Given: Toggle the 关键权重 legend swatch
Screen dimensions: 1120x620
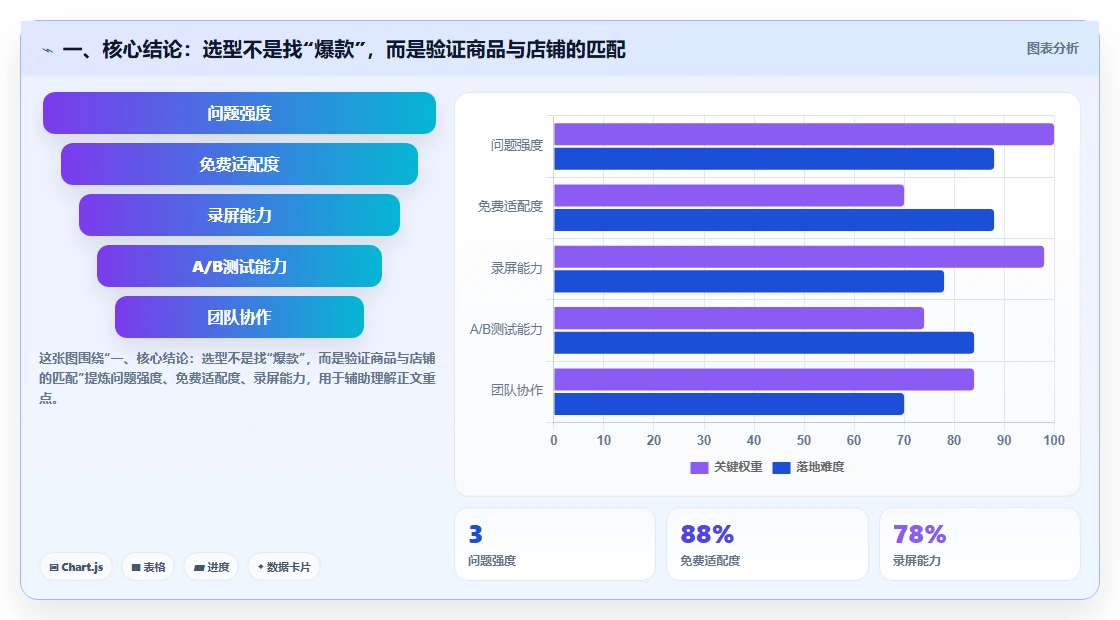Looking at the screenshot, I should tap(699, 467).
